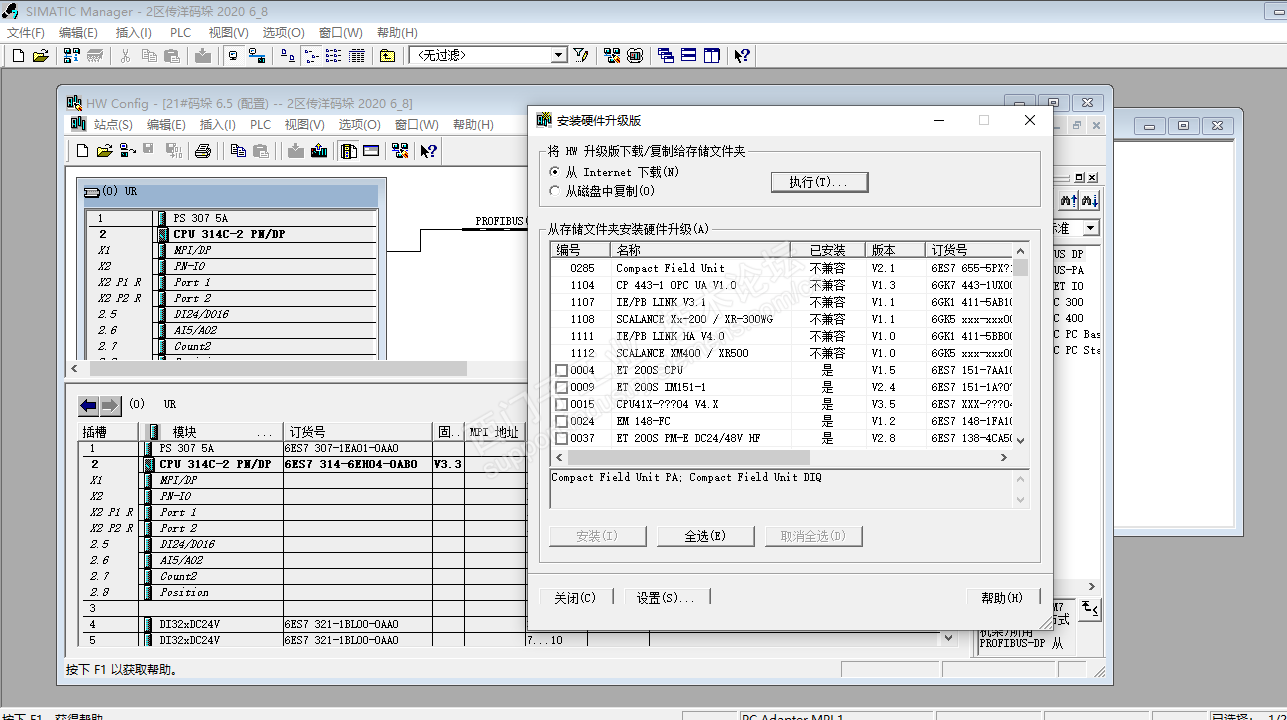Tile windows horizontally using toolbar icon

coord(689,56)
